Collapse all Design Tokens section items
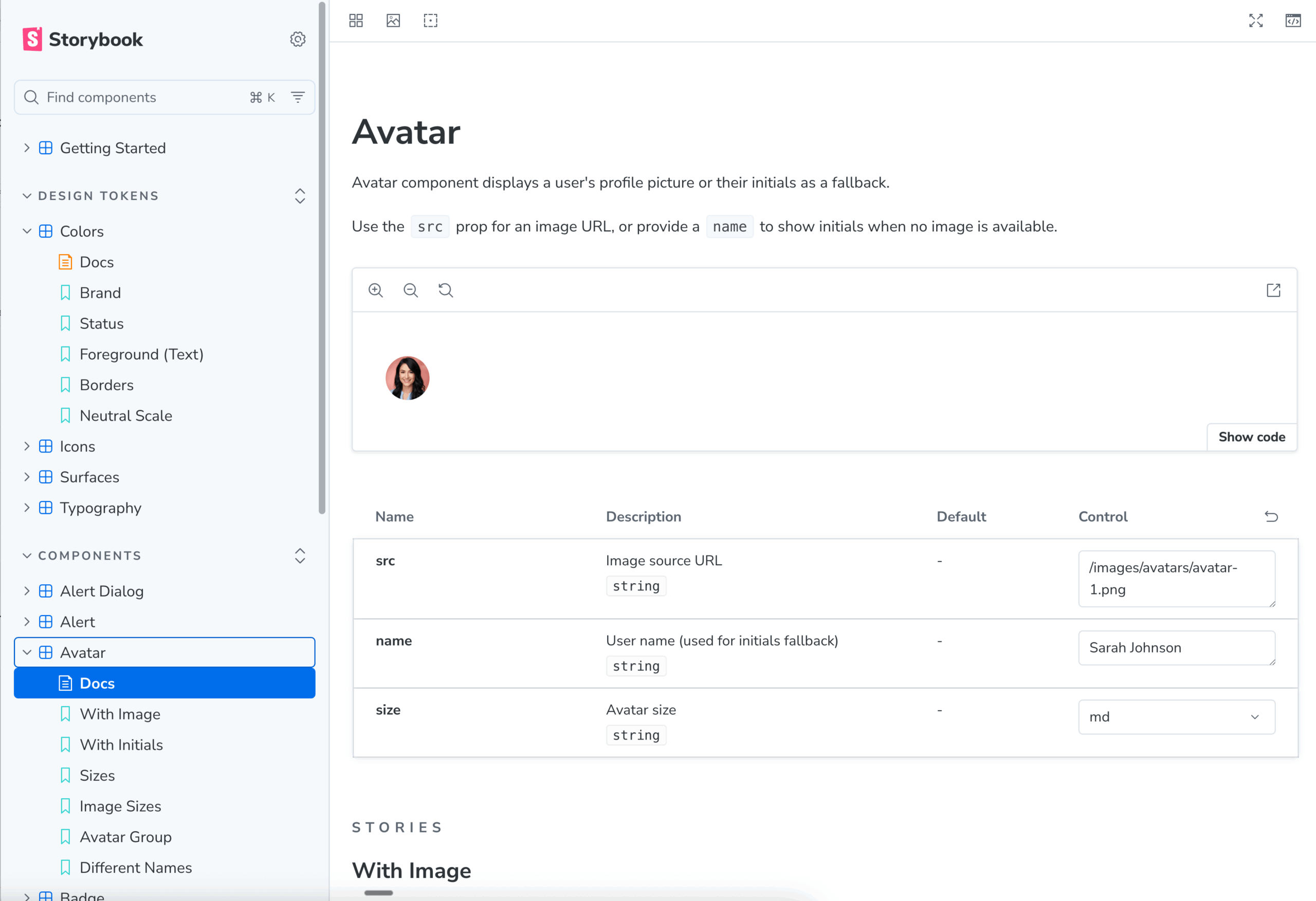1316x901 pixels. [x=300, y=196]
